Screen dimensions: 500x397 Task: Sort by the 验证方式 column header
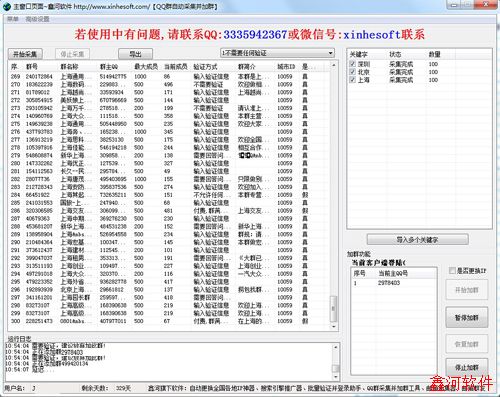[214, 67]
